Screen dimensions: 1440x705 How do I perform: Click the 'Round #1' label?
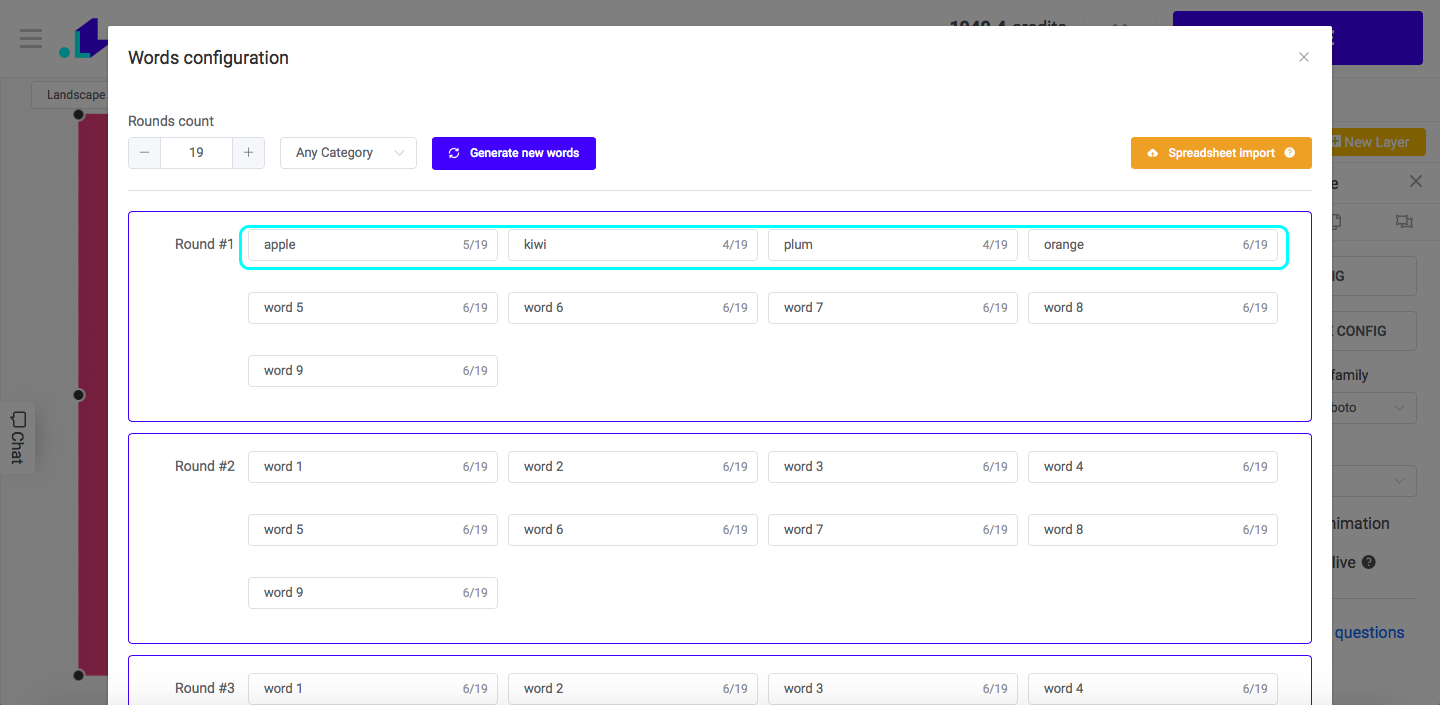tap(204, 244)
